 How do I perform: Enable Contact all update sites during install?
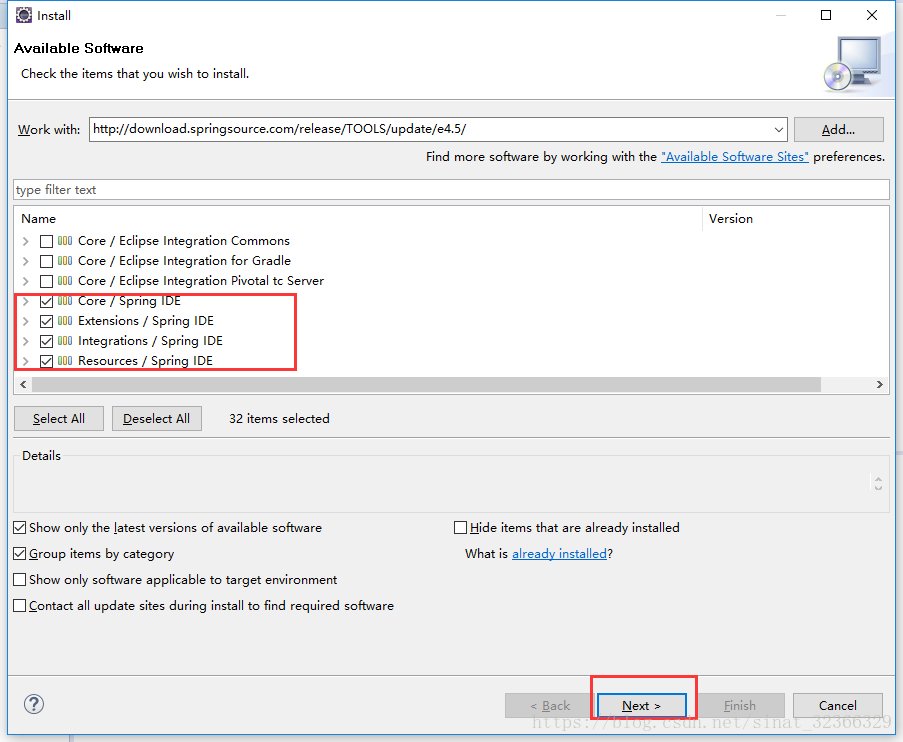[20, 605]
